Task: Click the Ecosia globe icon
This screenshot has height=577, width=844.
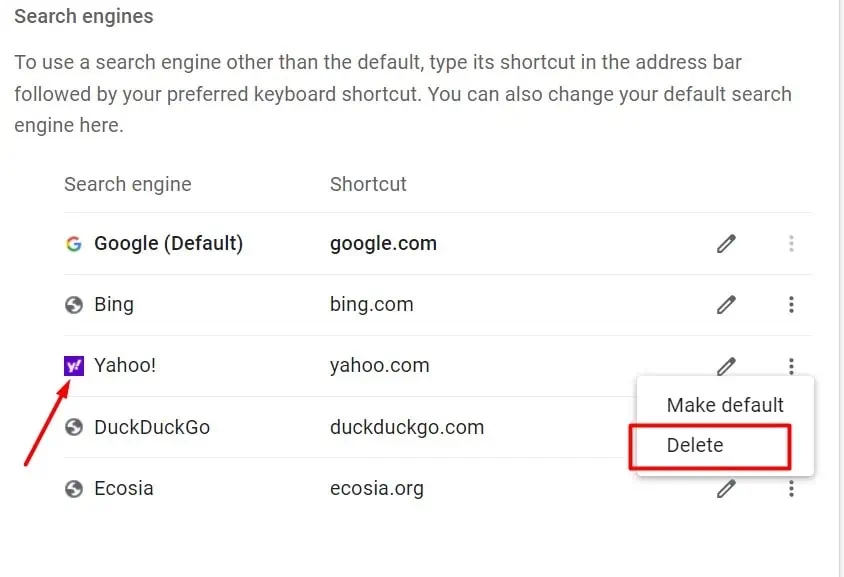Action: [73, 488]
